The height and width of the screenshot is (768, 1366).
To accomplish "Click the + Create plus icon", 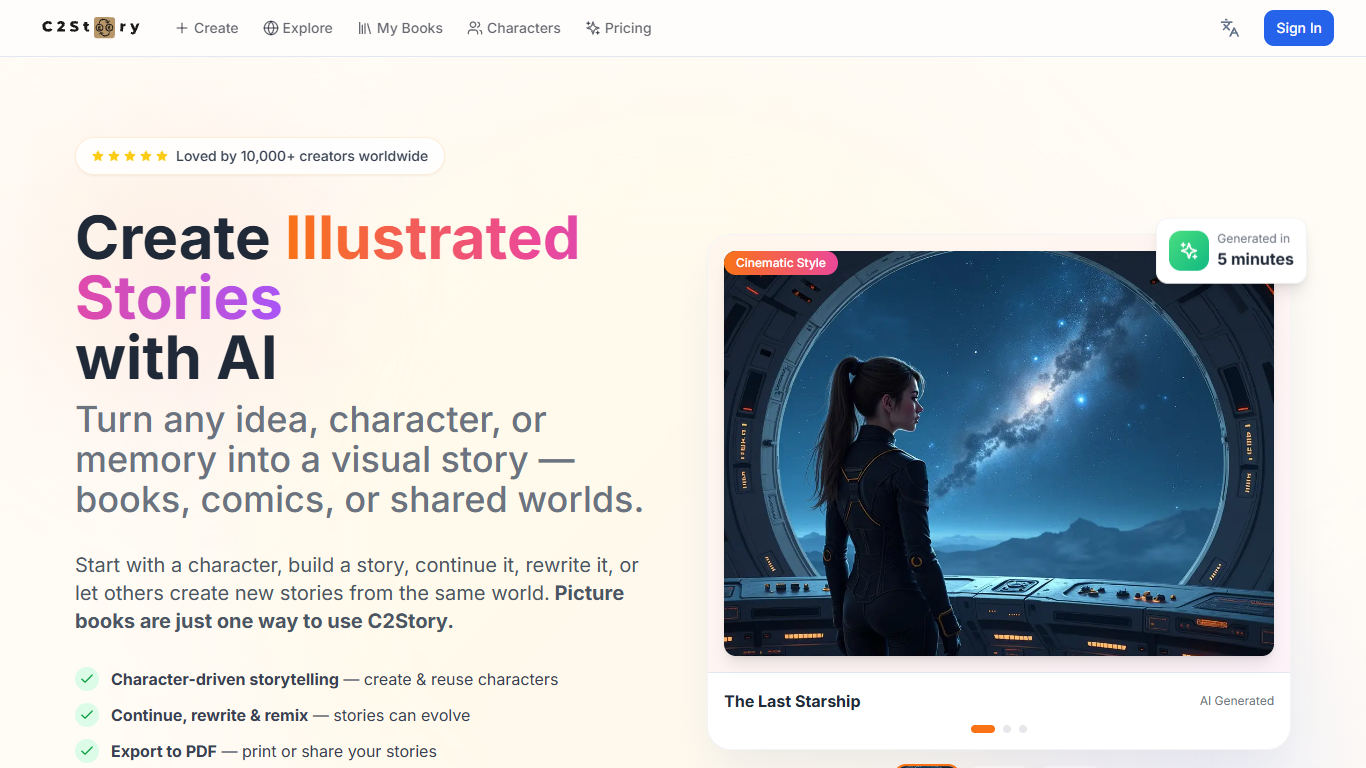I will 180,28.
